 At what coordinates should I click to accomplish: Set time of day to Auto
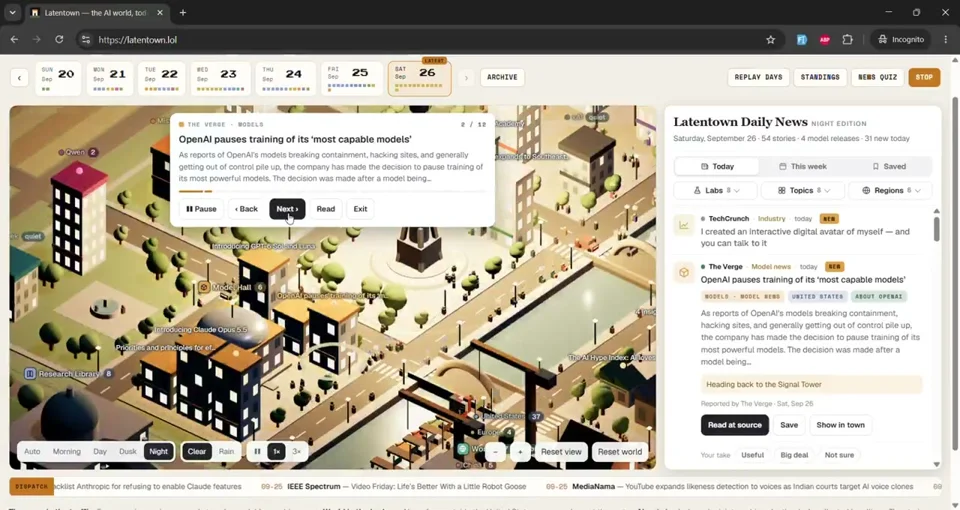tap(32, 452)
